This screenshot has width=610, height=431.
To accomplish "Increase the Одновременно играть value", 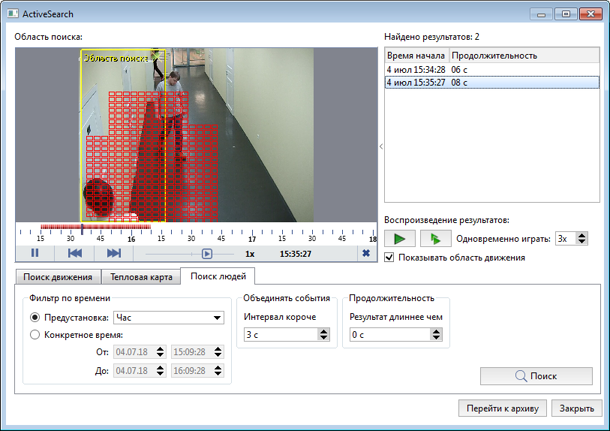I will pyautogui.click(x=582, y=235).
